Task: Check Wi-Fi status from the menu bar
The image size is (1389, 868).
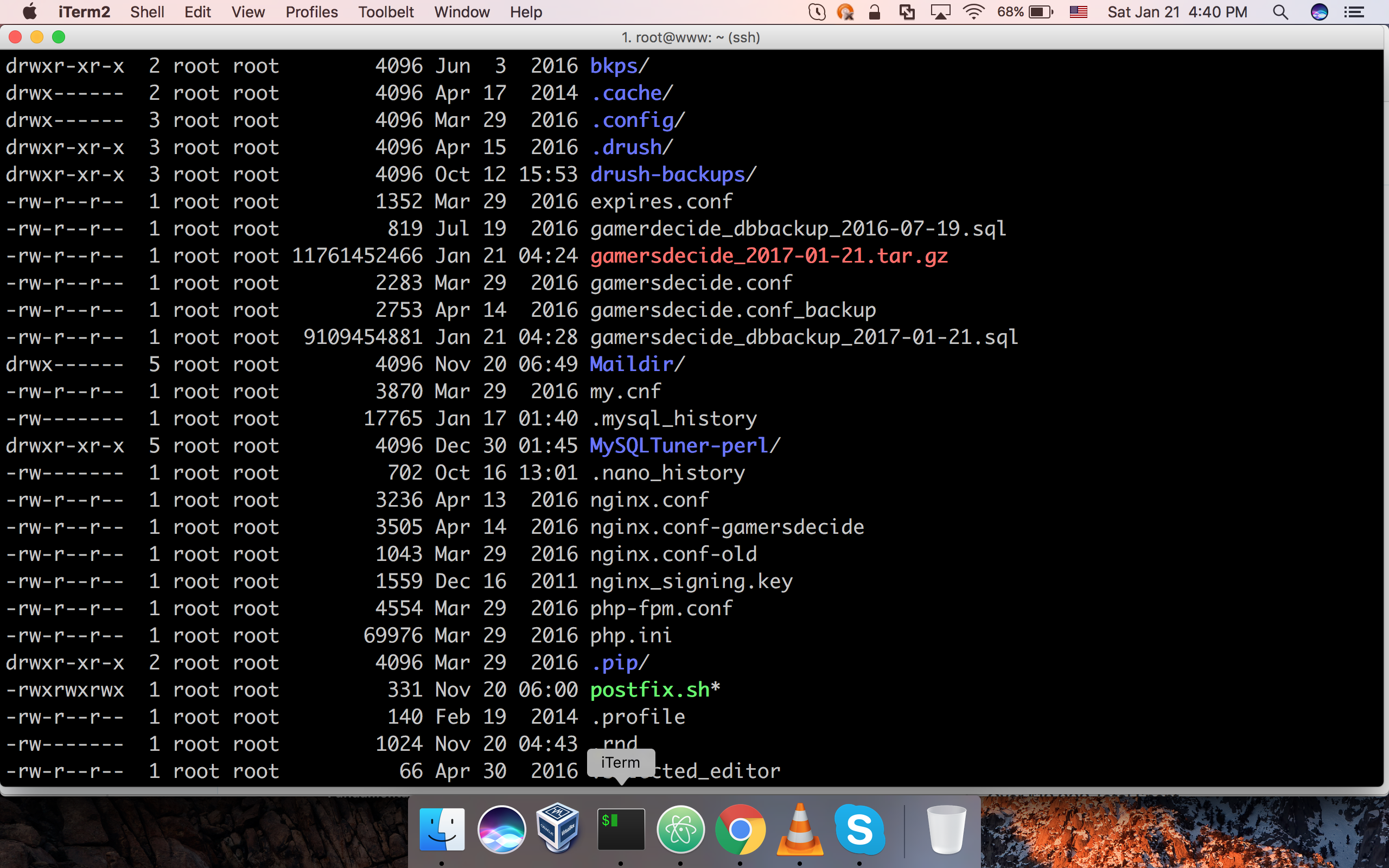Action: tap(973, 11)
